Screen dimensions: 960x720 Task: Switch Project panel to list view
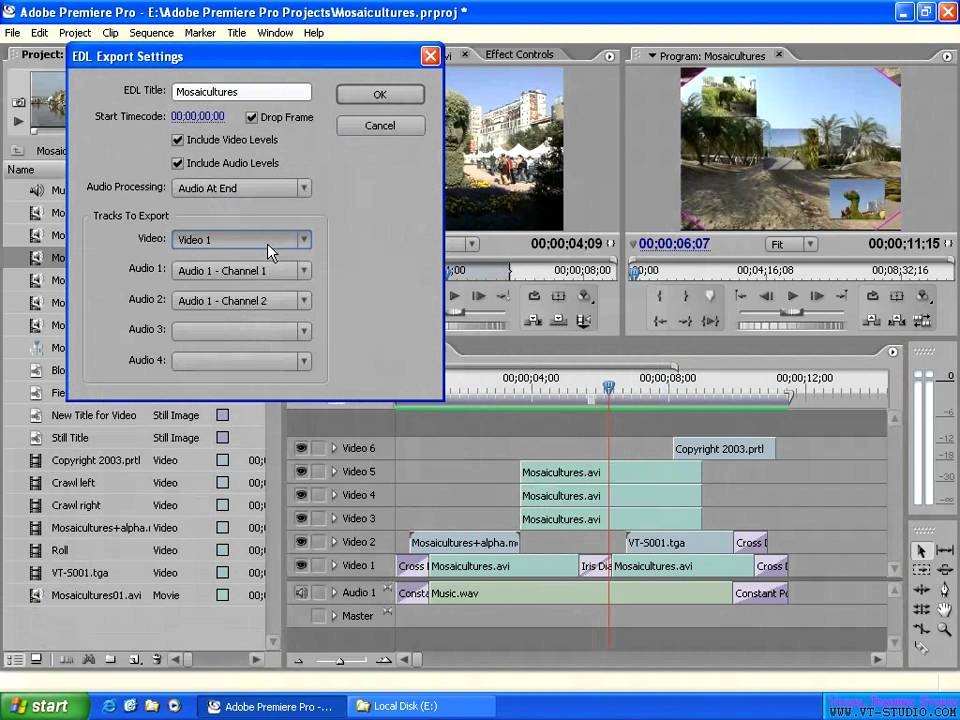click(14, 659)
